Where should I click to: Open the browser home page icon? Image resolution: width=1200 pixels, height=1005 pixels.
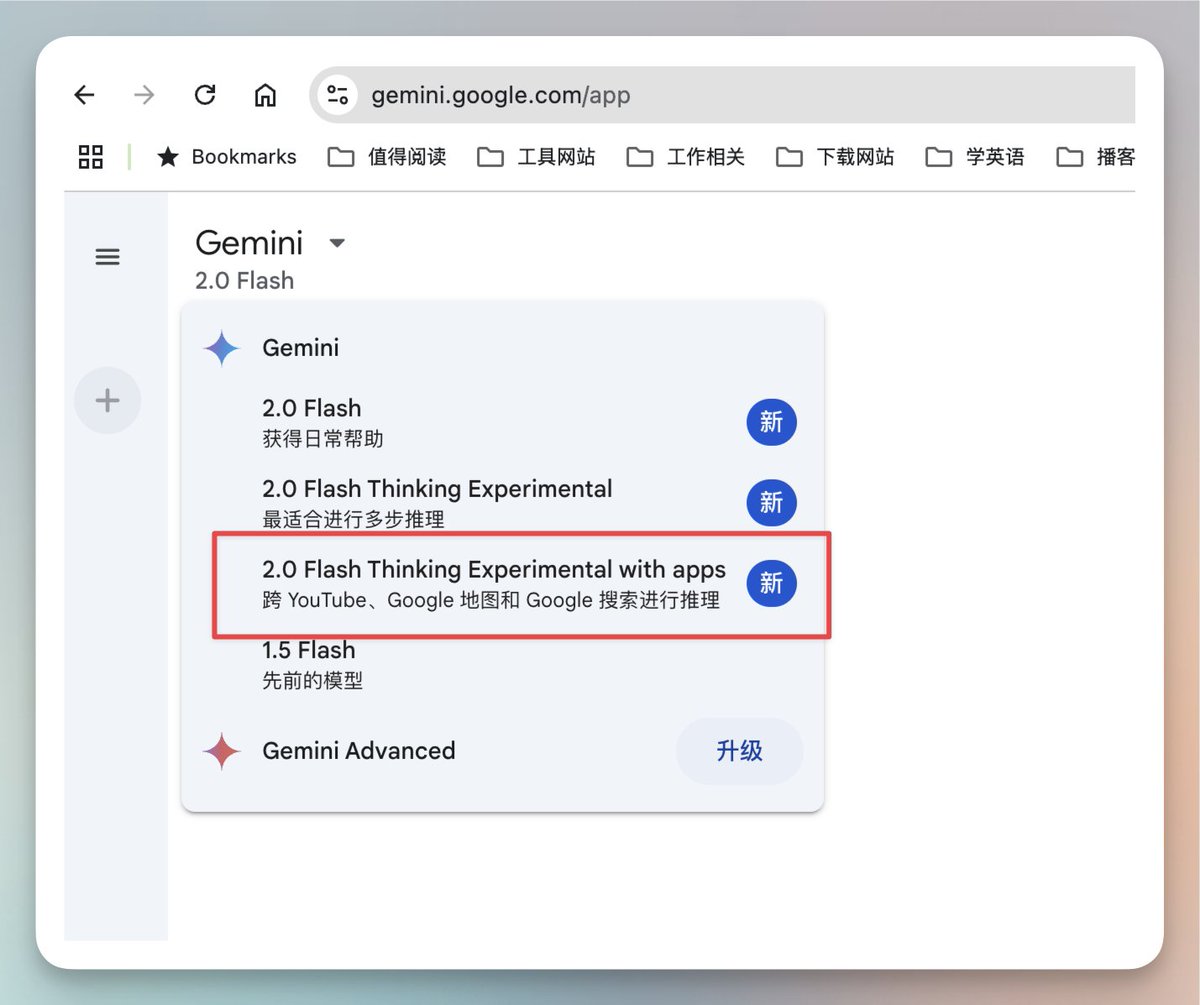pyautogui.click(x=265, y=95)
